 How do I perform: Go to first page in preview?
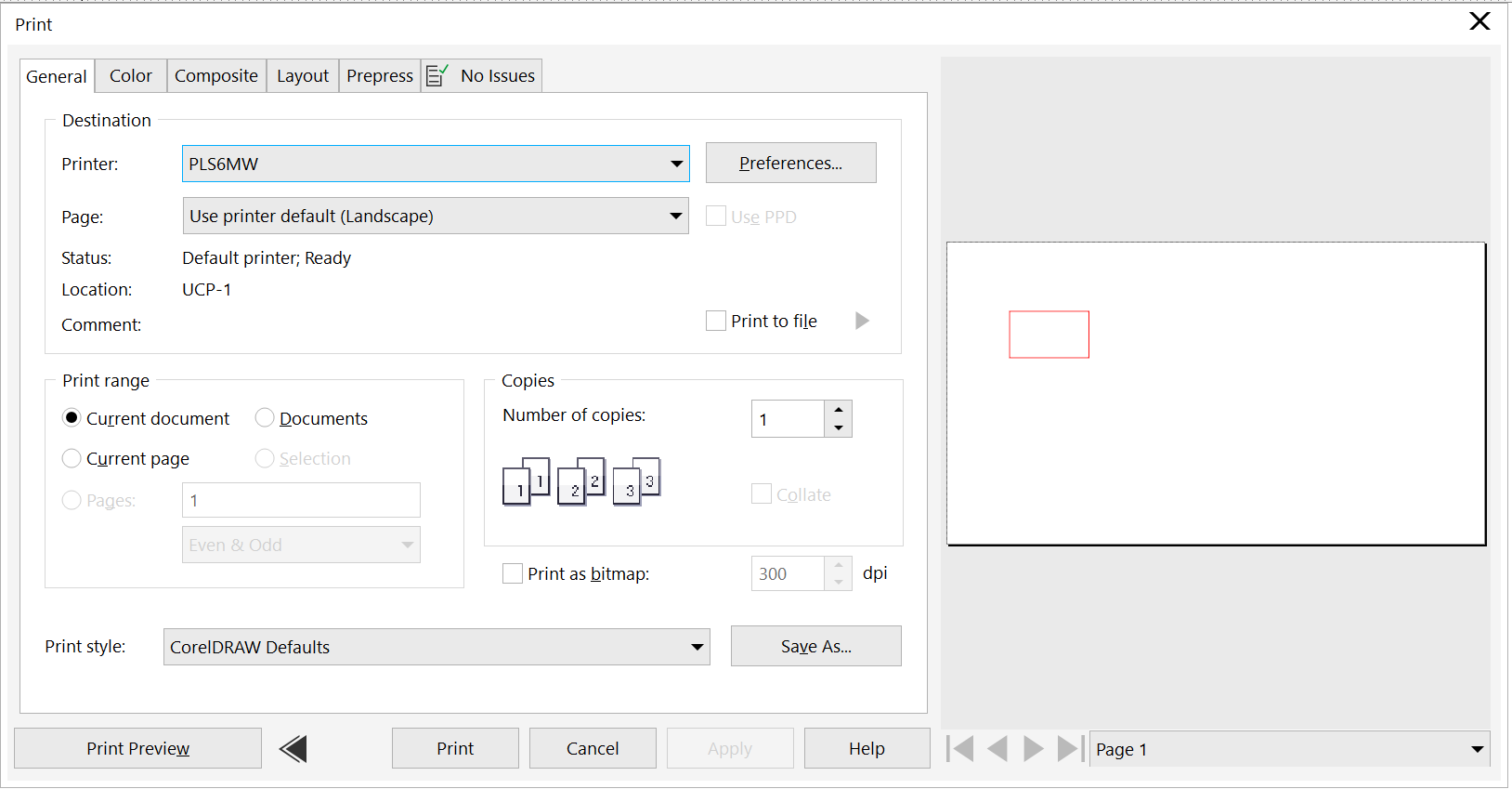[x=960, y=748]
